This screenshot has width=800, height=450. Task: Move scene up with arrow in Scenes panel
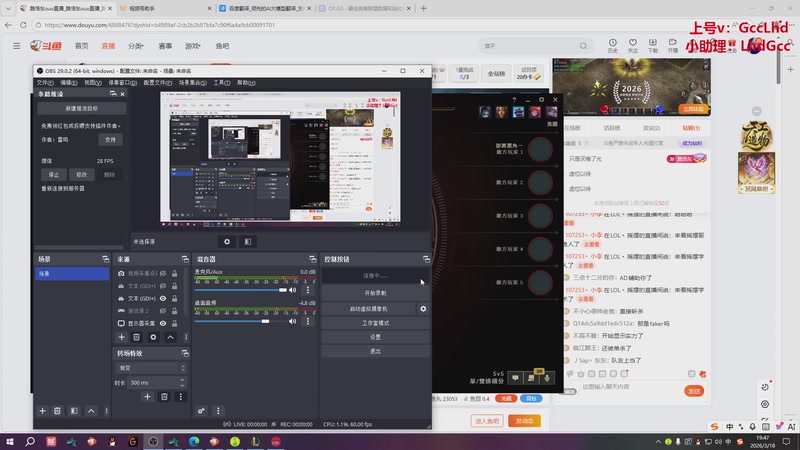(x=91, y=411)
